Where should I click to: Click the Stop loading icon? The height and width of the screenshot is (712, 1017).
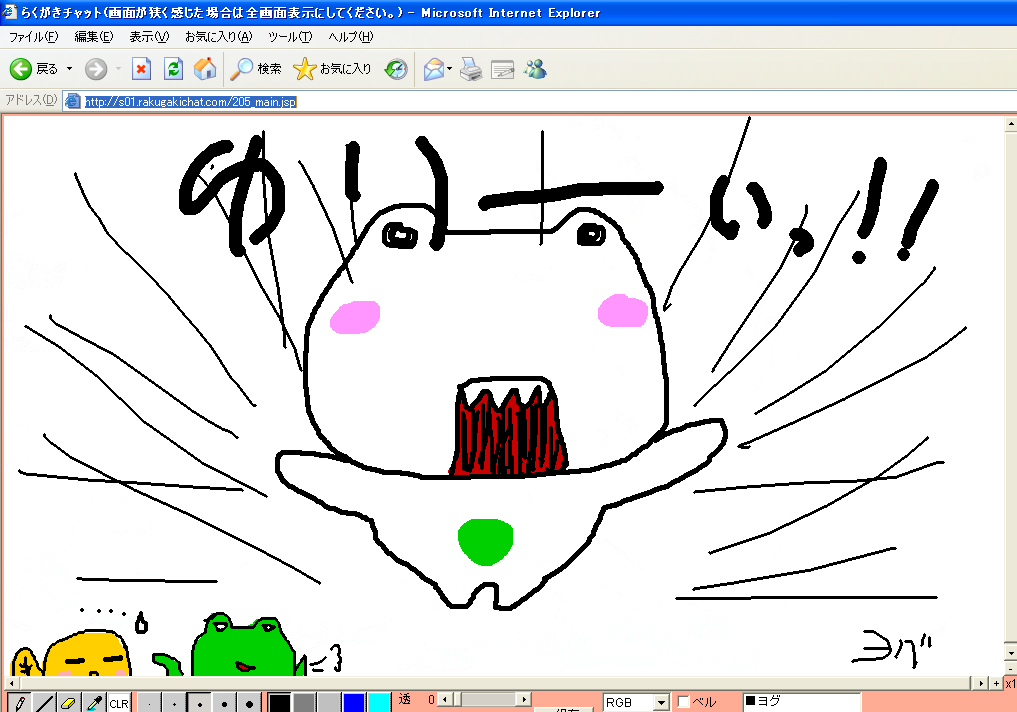[141, 69]
